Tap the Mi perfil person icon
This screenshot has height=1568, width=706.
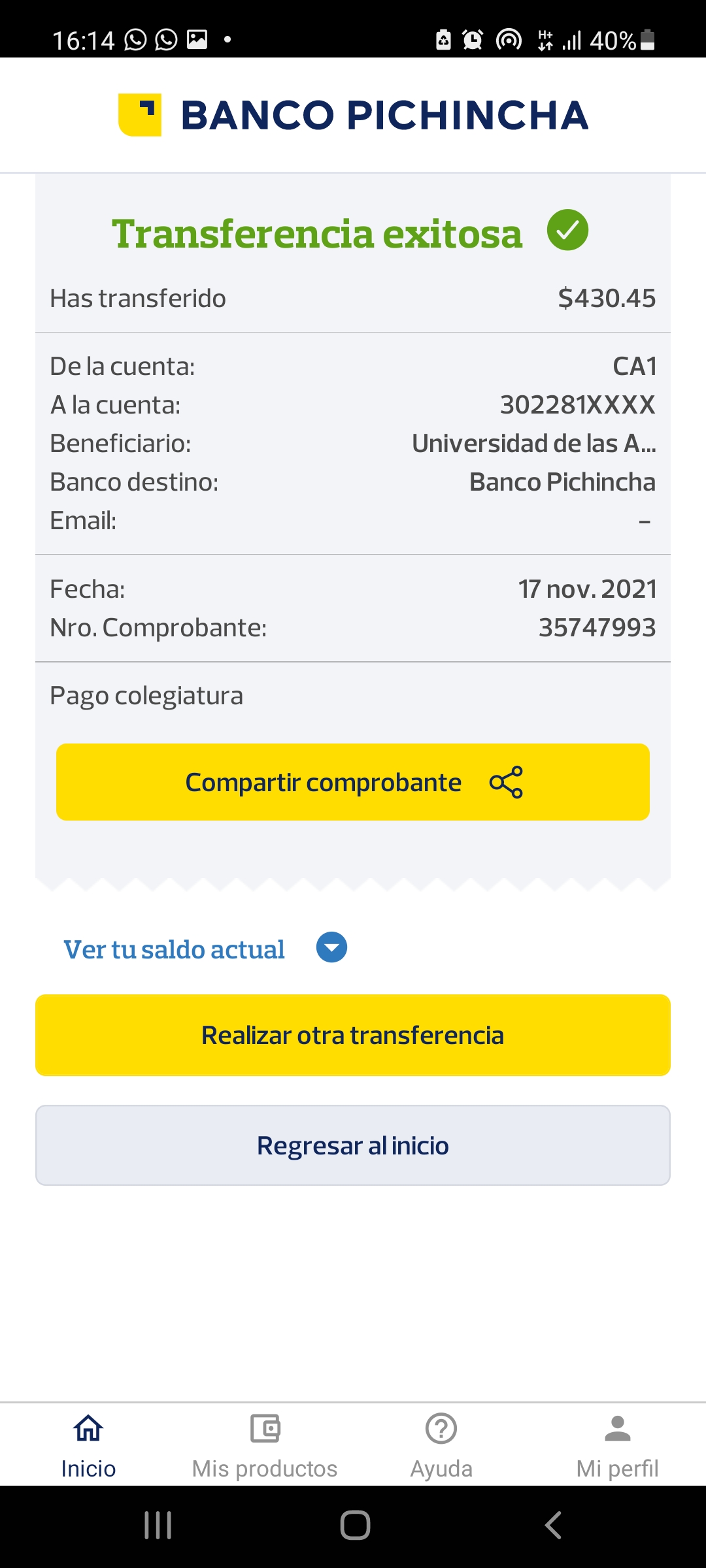point(617,1428)
